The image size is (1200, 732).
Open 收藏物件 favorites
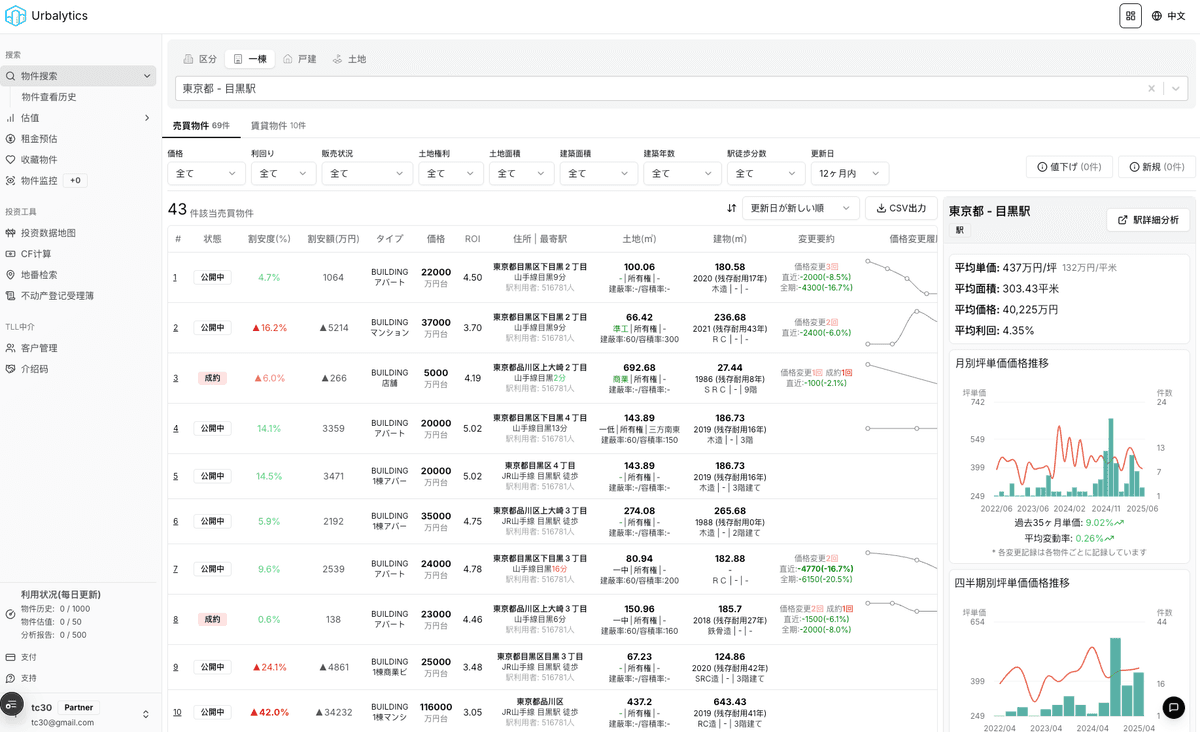click(x=39, y=160)
